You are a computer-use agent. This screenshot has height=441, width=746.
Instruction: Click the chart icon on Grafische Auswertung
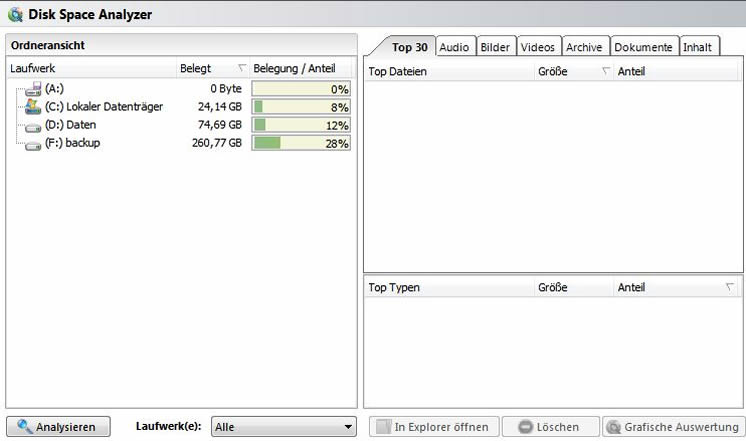pyautogui.click(x=614, y=427)
